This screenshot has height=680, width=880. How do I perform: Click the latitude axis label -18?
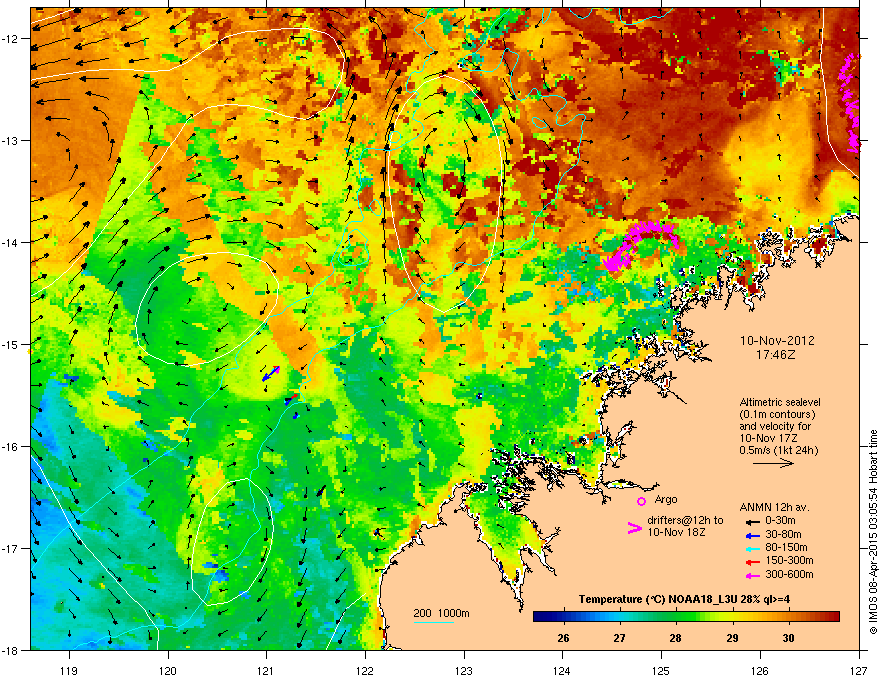click(x=10, y=650)
